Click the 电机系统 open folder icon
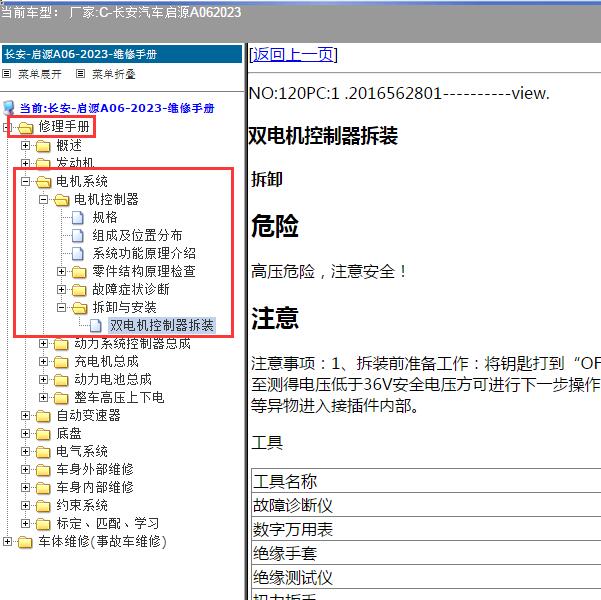Screen dimensions: 601x600 [43, 182]
